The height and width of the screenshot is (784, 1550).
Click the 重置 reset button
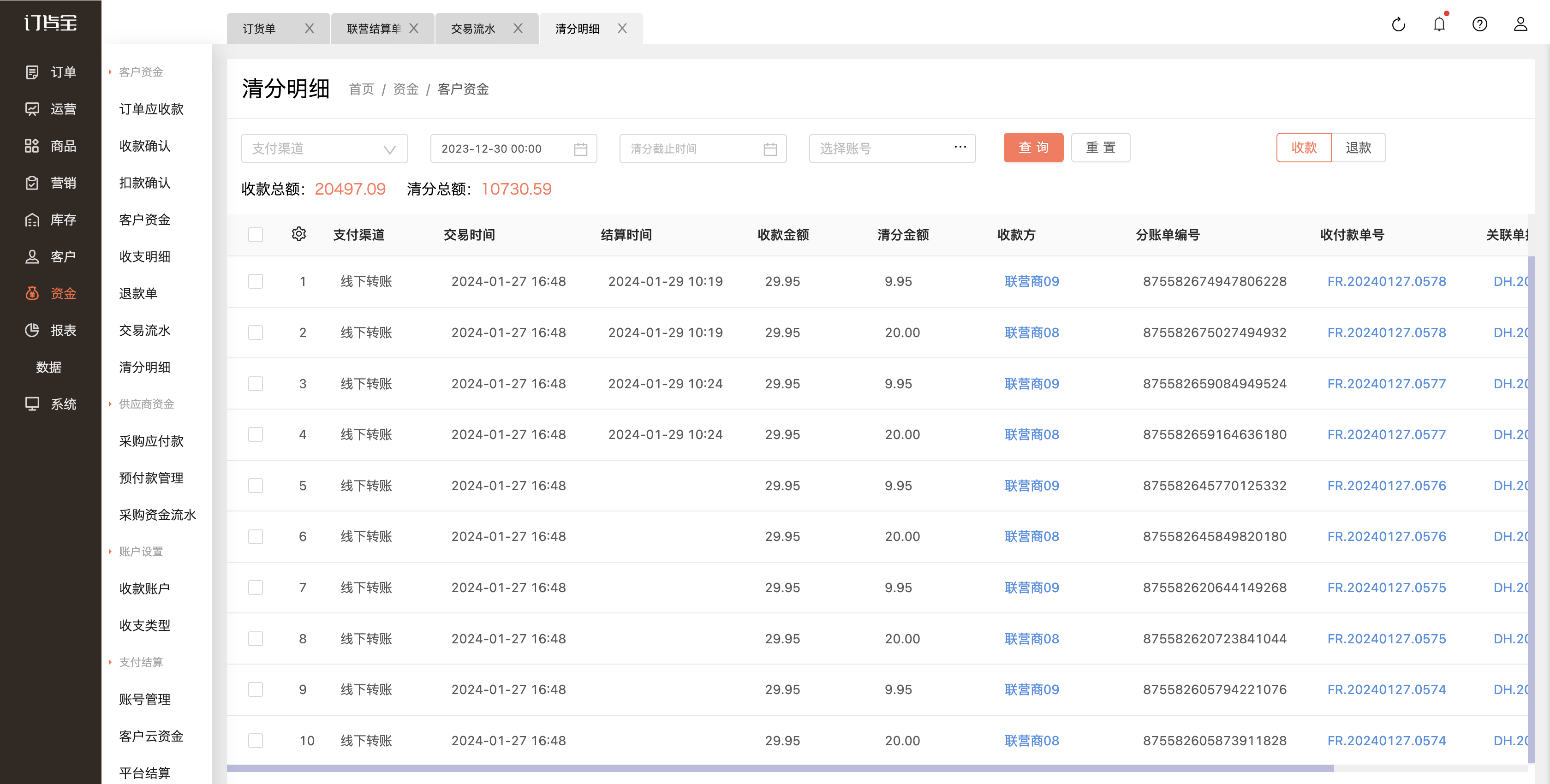(x=1101, y=148)
